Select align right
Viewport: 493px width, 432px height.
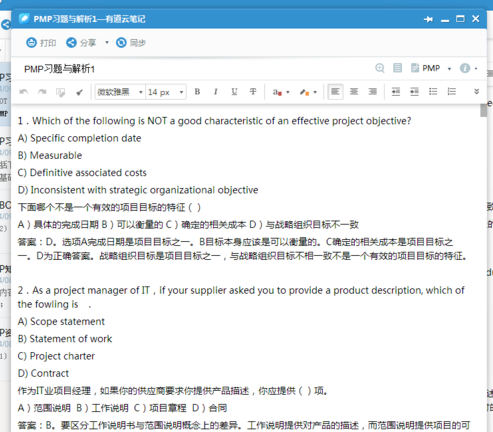(372, 91)
